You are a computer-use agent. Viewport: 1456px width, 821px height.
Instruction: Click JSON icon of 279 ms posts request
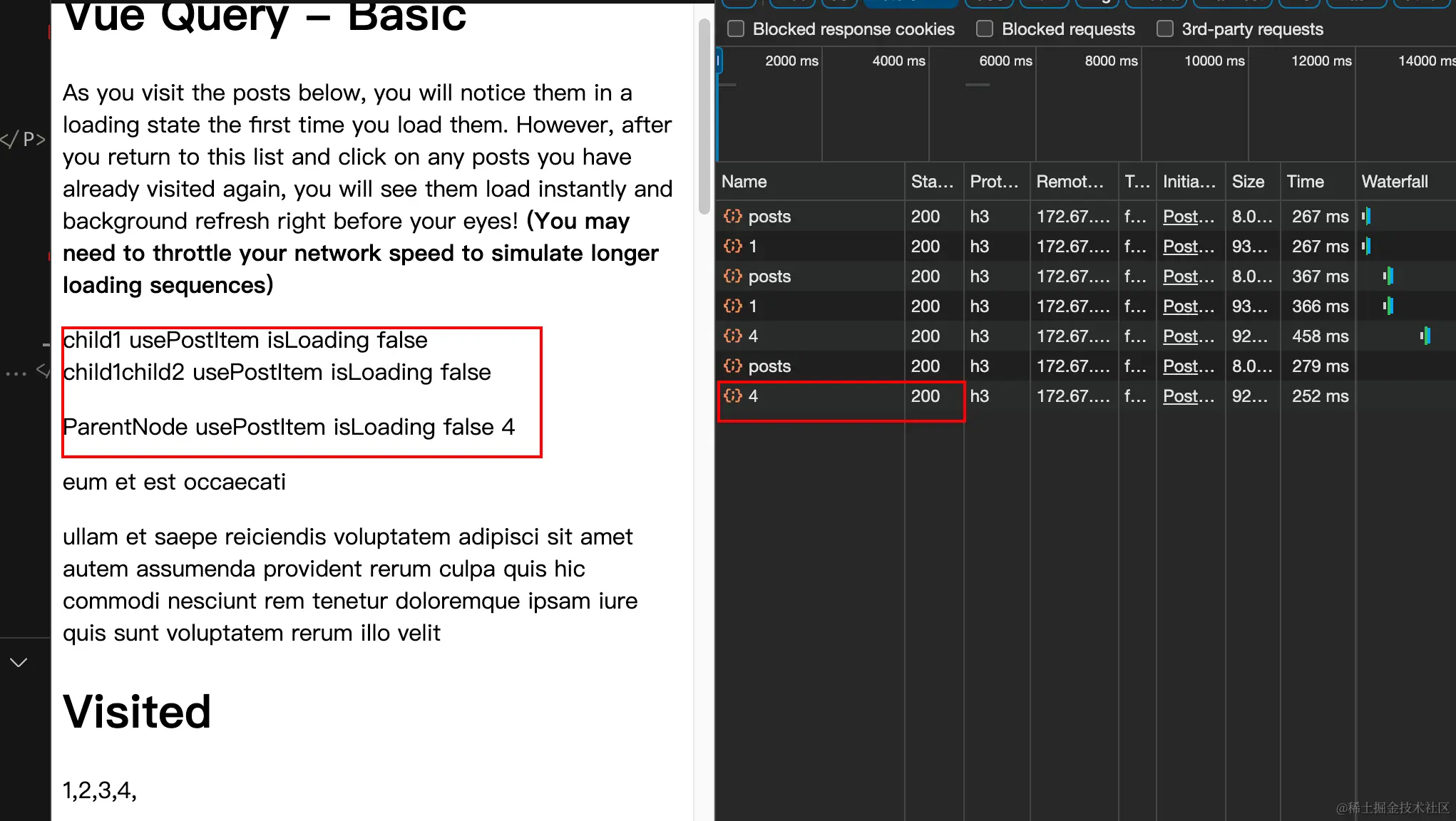[732, 366]
